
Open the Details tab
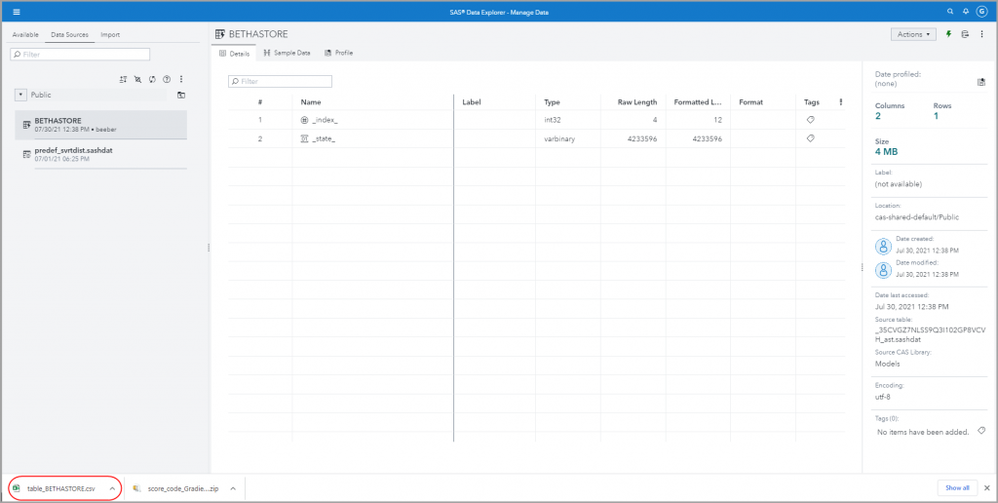point(234,53)
